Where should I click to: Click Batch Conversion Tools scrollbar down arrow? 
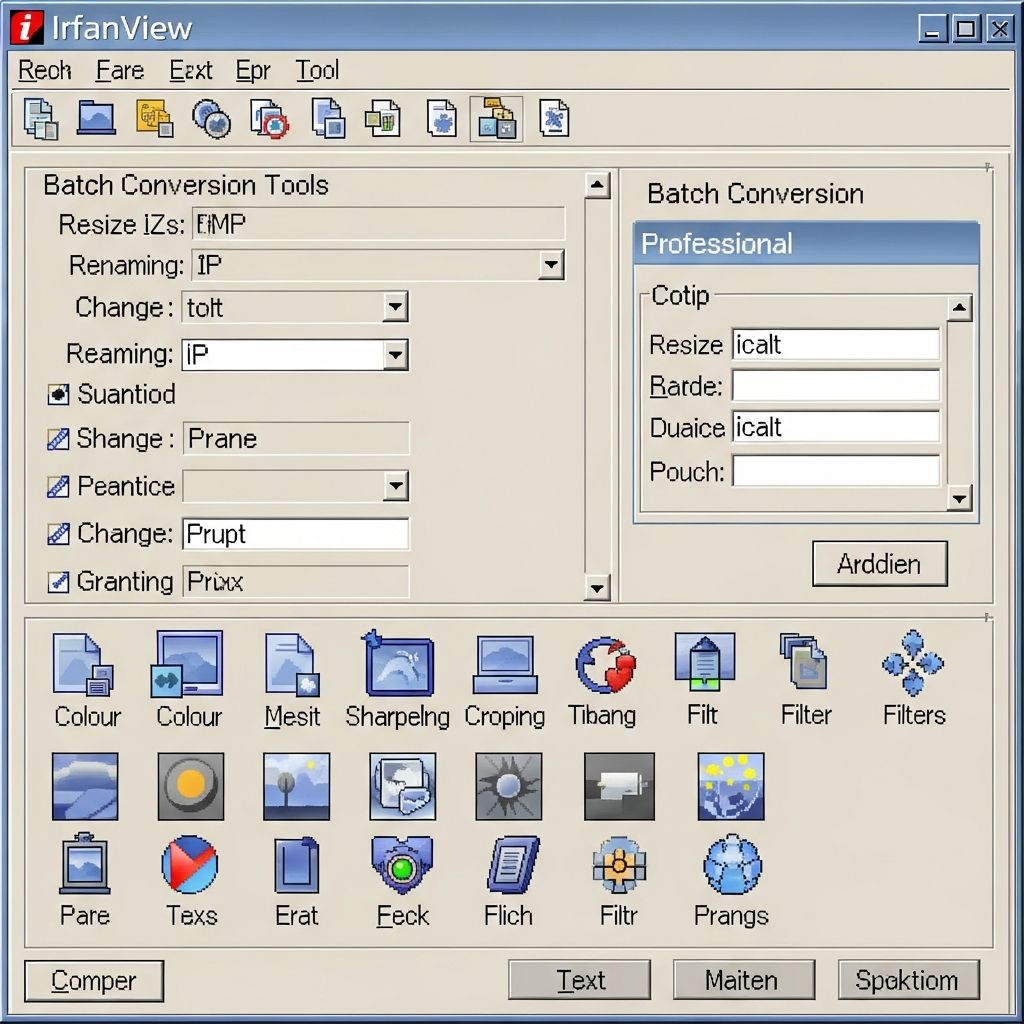point(597,588)
